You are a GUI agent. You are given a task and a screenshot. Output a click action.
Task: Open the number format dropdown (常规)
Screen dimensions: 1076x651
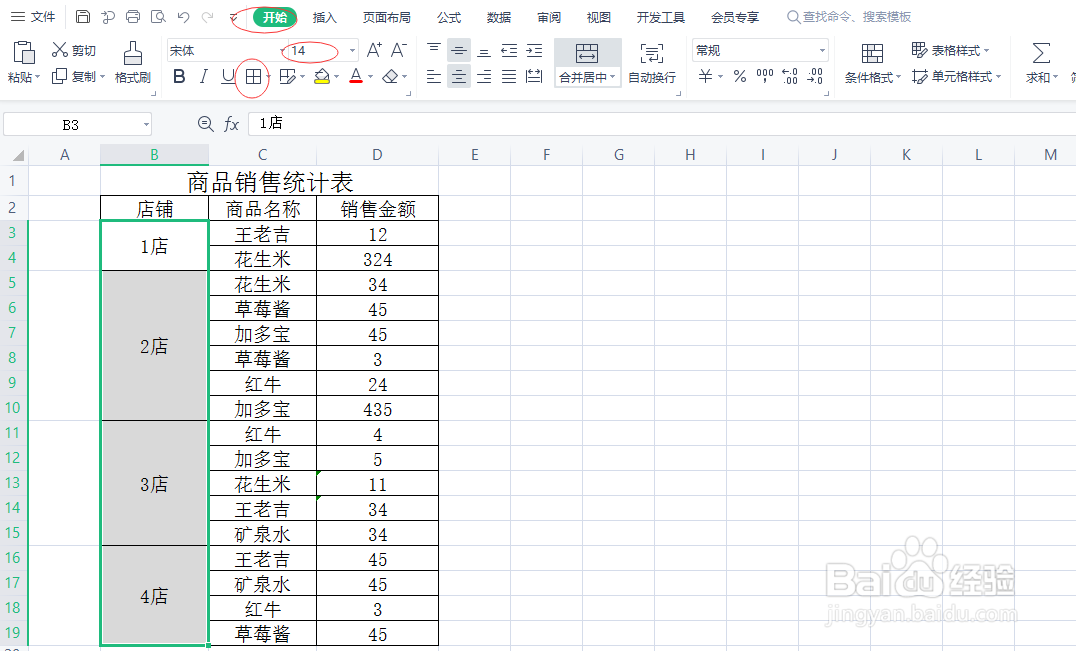point(822,51)
